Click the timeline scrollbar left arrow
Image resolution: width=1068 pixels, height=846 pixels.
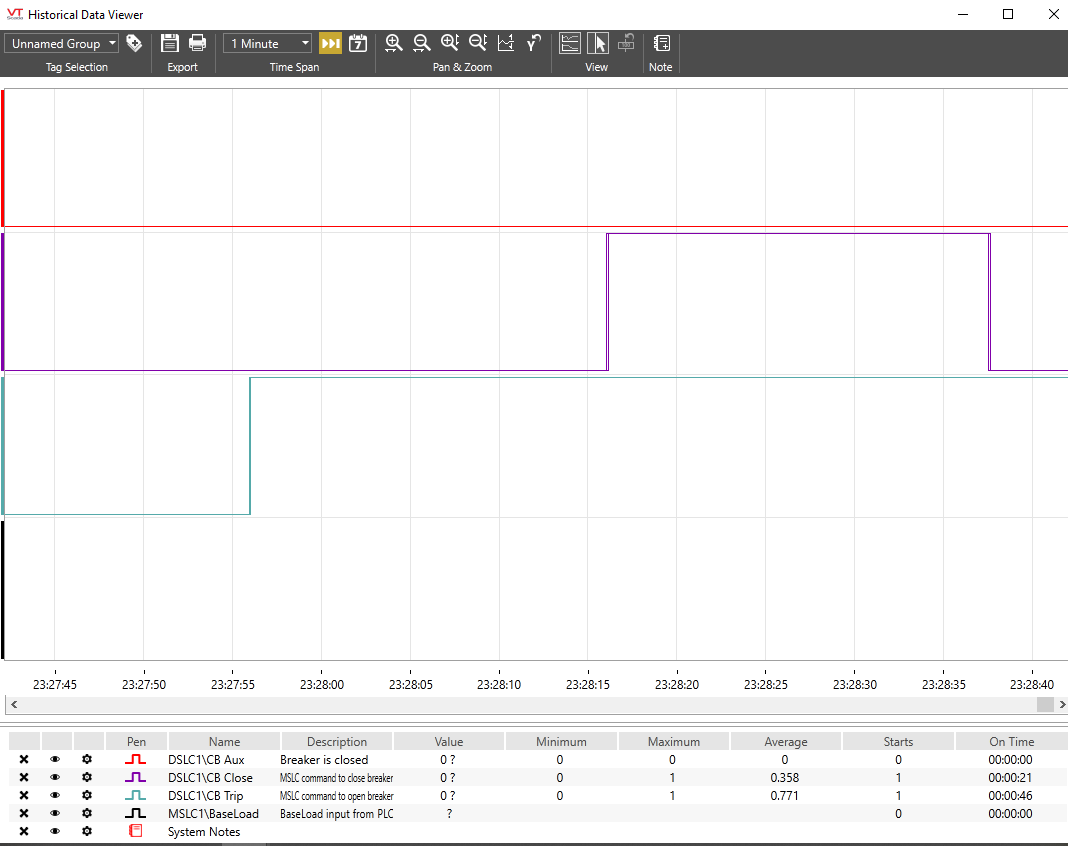click(14, 704)
